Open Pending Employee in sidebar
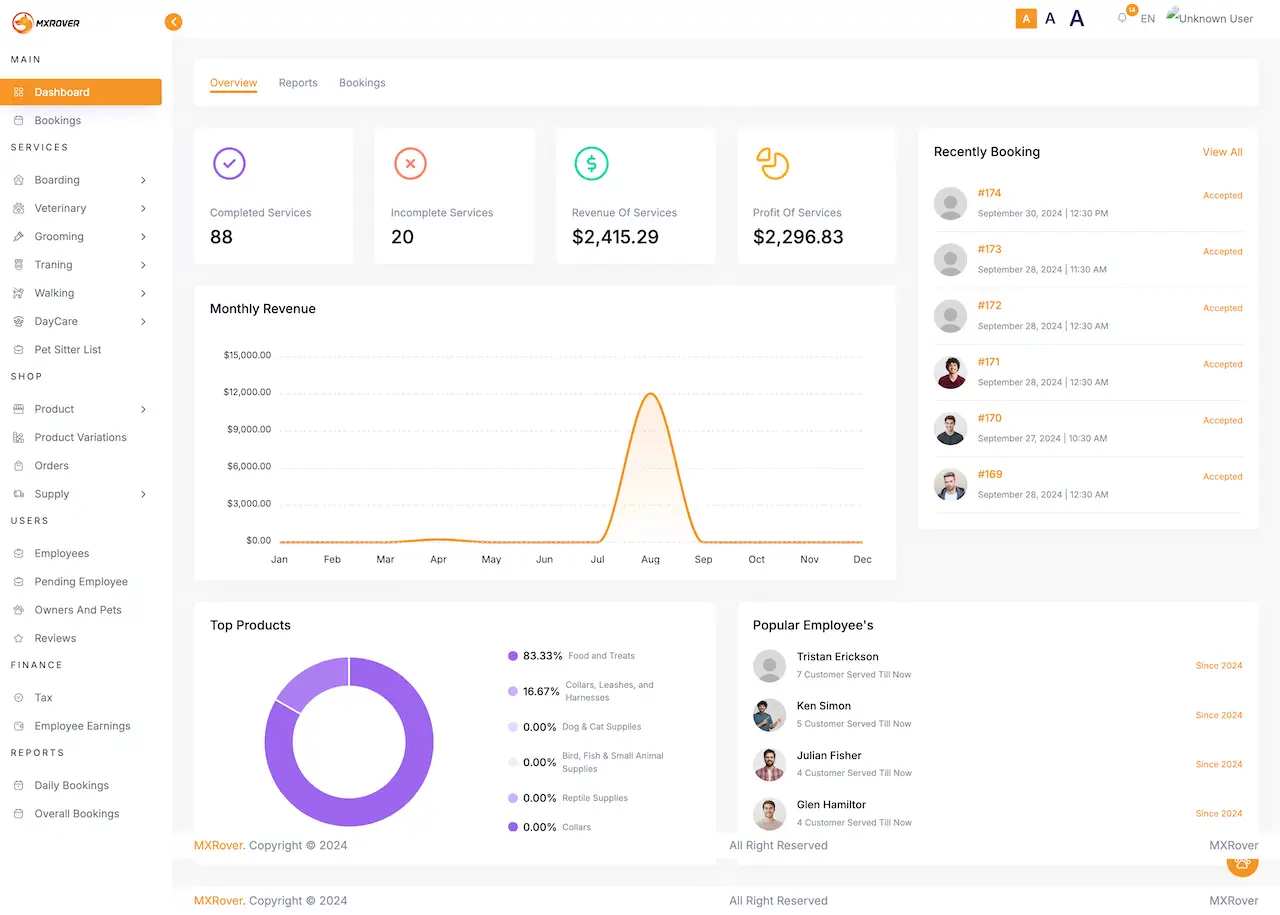This screenshot has width=1280, height=915. [81, 582]
